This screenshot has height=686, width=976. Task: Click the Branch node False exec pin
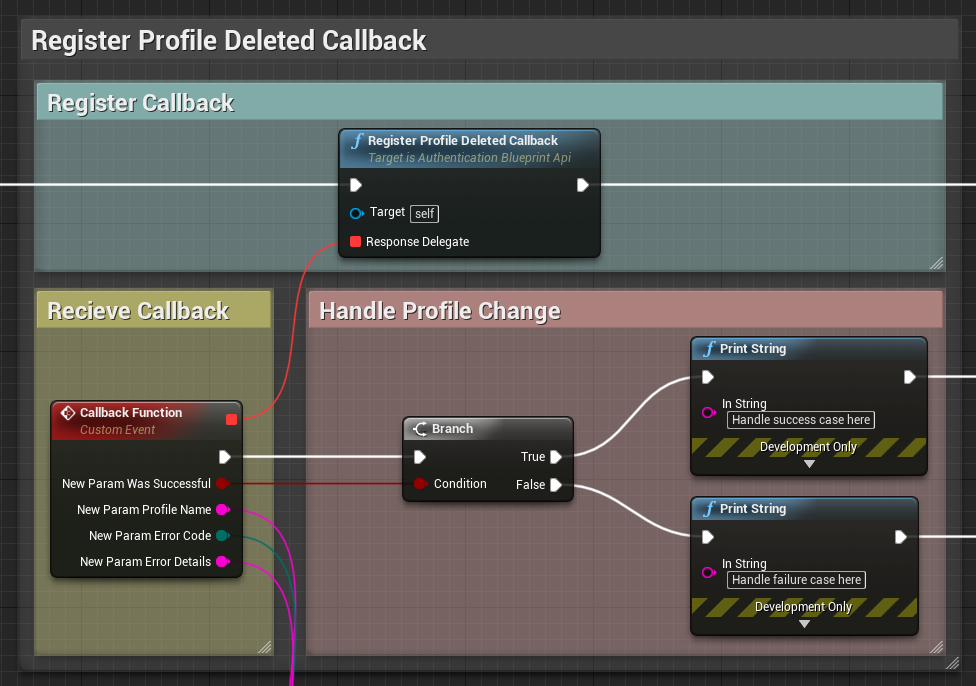555,485
